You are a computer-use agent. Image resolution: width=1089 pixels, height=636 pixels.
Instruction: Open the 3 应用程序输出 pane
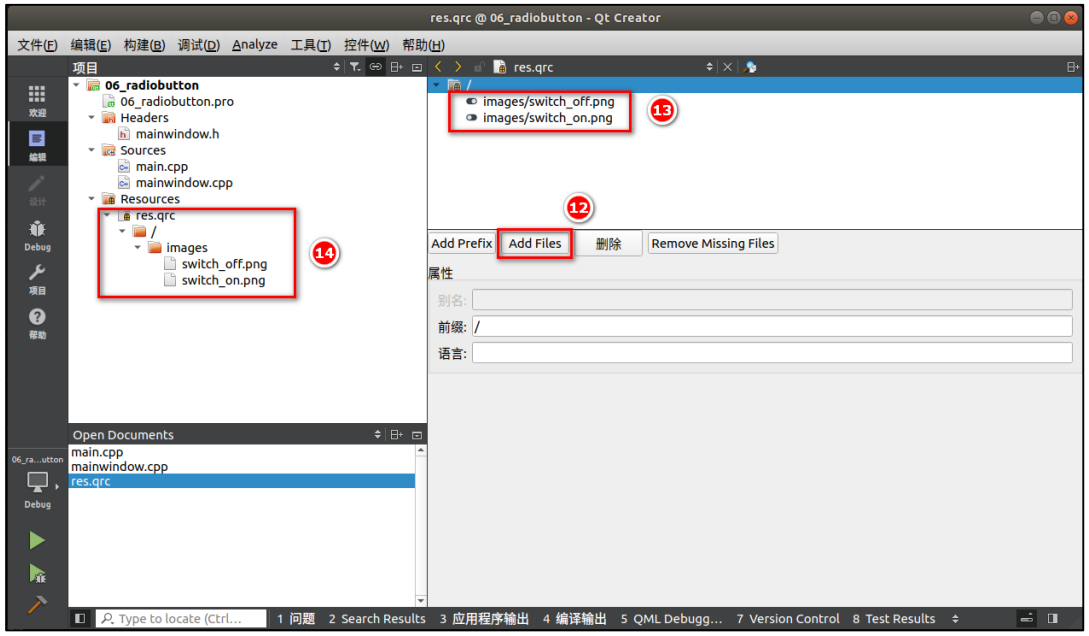(x=484, y=618)
